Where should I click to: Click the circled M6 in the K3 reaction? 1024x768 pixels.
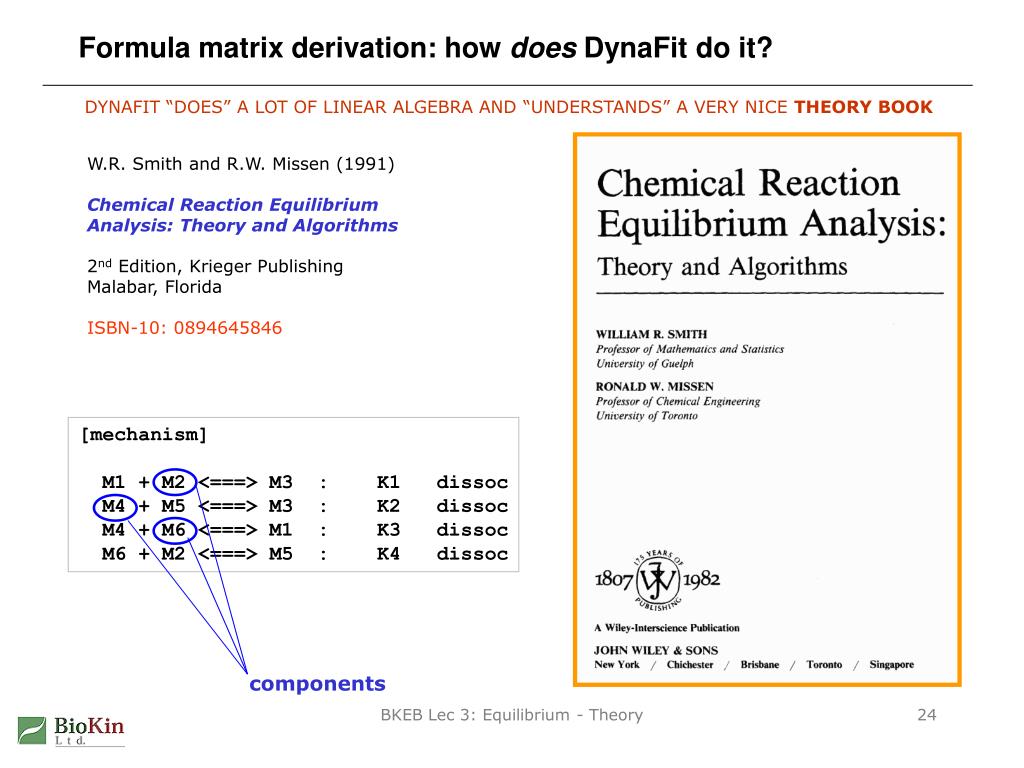click(x=174, y=530)
